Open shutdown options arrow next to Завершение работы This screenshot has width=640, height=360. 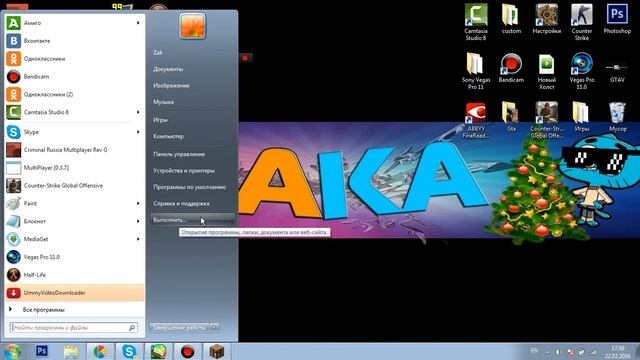point(215,327)
